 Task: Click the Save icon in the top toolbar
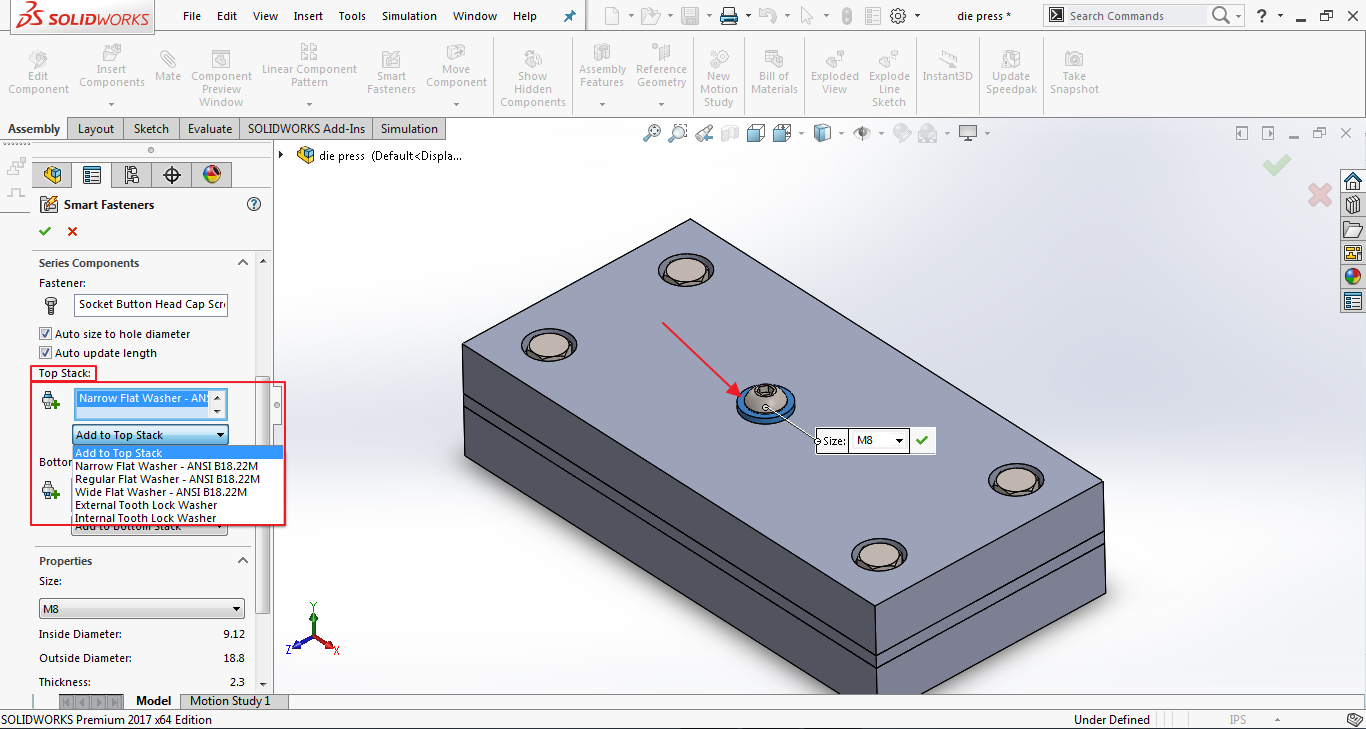pyautogui.click(x=689, y=16)
